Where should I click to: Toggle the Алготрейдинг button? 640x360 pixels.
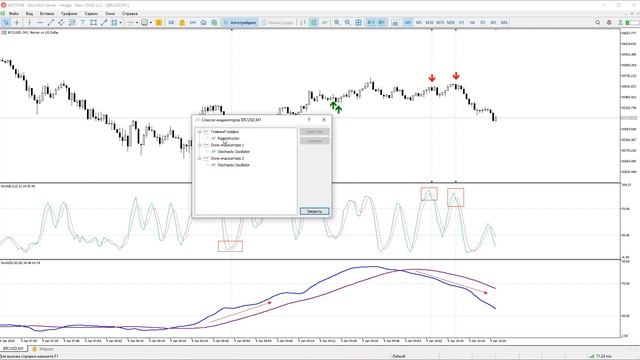click(240, 22)
